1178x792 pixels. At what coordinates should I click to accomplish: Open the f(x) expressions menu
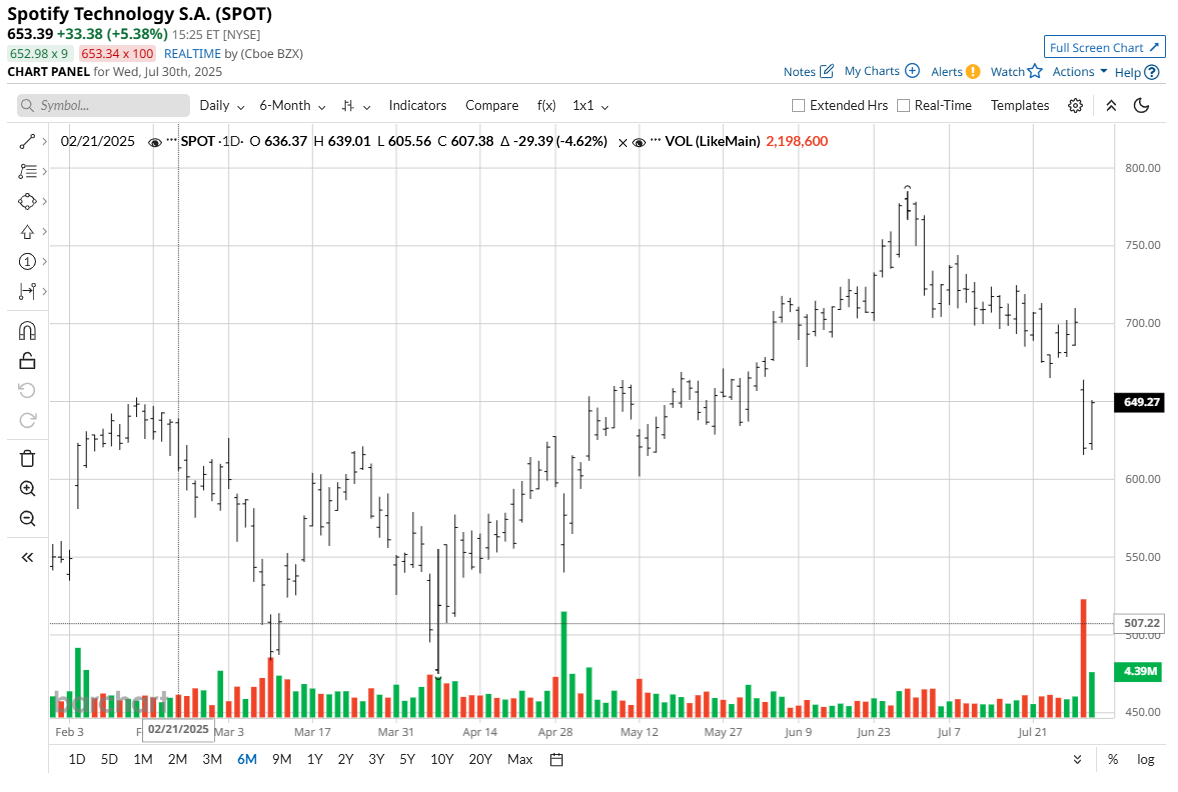(546, 105)
